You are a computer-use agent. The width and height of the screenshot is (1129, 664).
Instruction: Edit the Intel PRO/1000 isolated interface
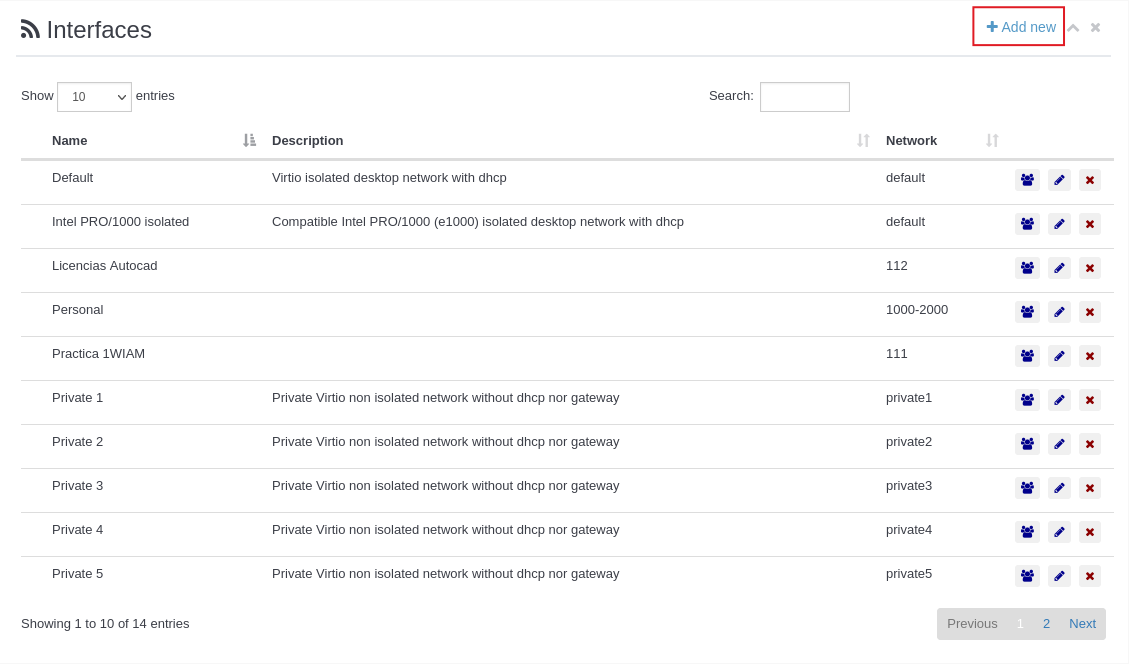point(1059,224)
